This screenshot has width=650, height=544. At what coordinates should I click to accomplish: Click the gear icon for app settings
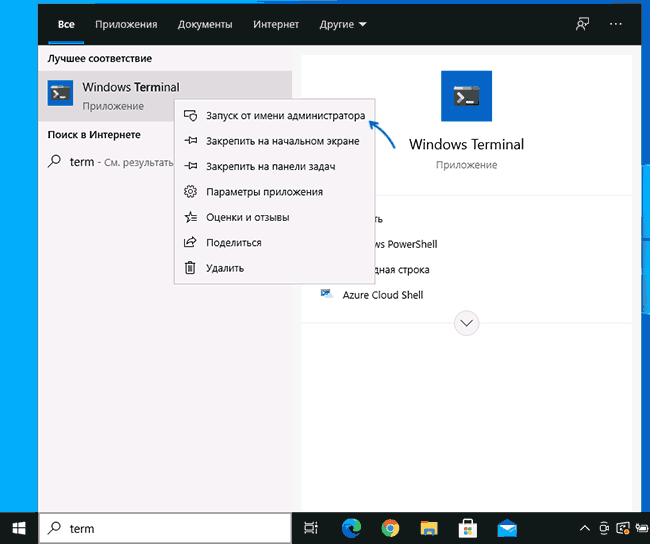click(x=190, y=192)
